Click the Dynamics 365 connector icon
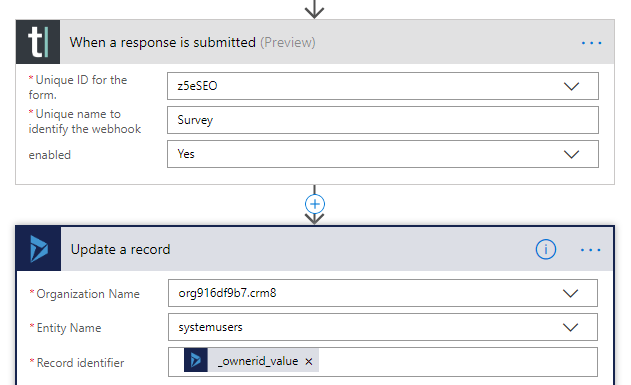The image size is (631, 385). (39, 249)
